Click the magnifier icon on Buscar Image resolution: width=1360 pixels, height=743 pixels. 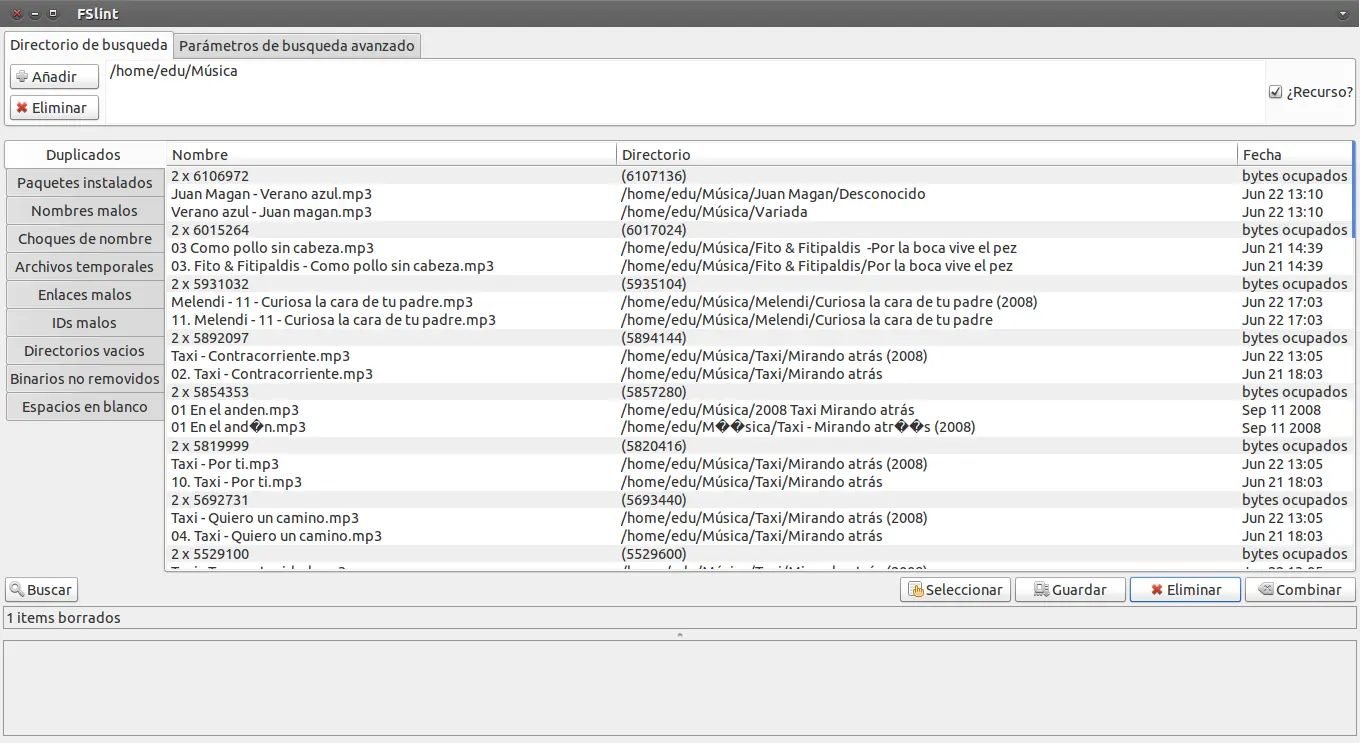[x=17, y=590]
